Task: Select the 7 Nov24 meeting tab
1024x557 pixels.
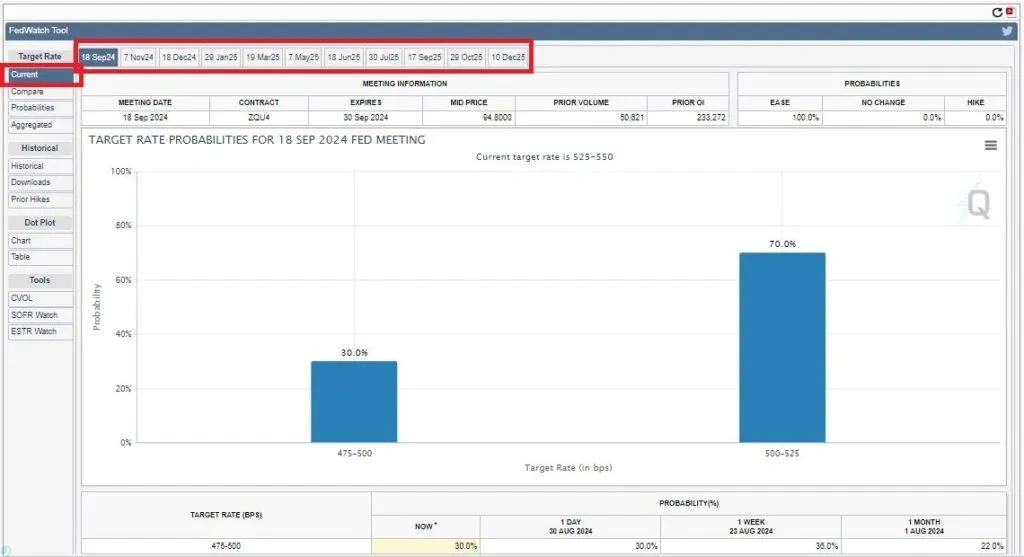Action: click(138, 57)
